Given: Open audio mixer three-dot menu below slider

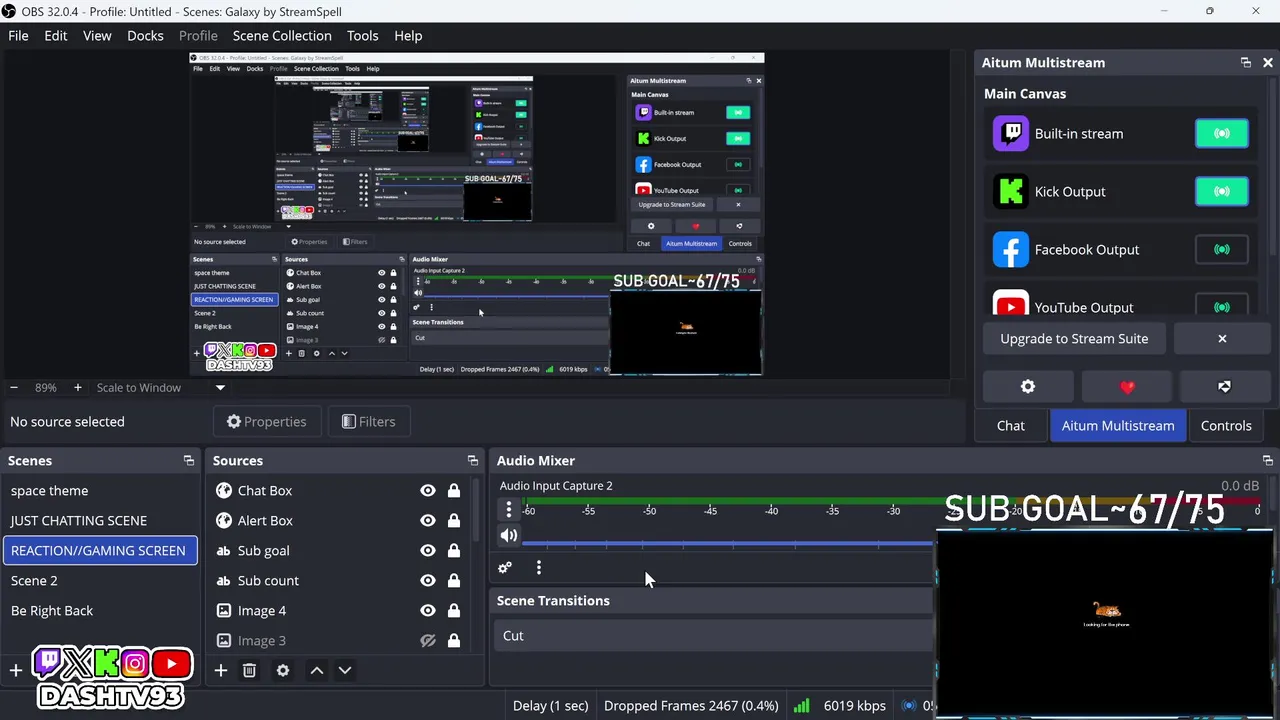Looking at the screenshot, I should (x=539, y=567).
